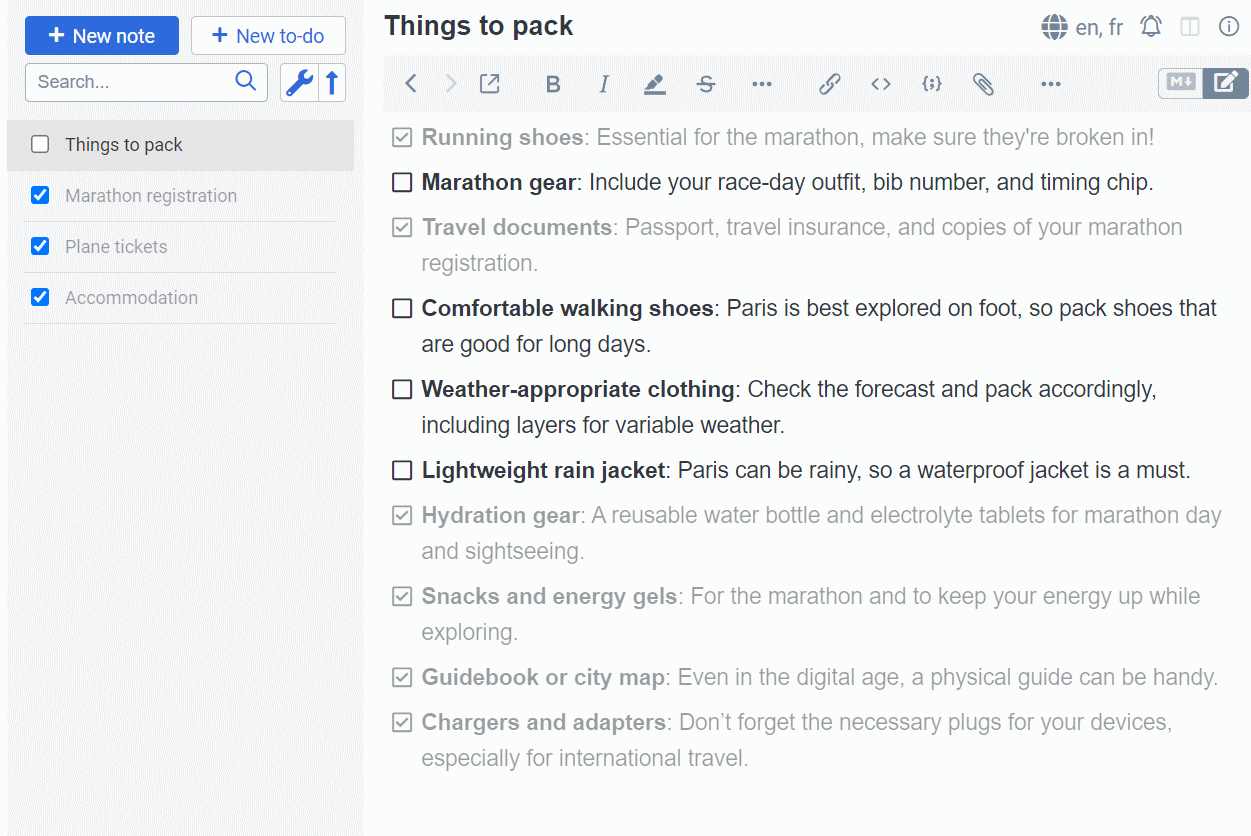Switch to Markdown editor mode
The image size is (1251, 836).
tap(1181, 83)
